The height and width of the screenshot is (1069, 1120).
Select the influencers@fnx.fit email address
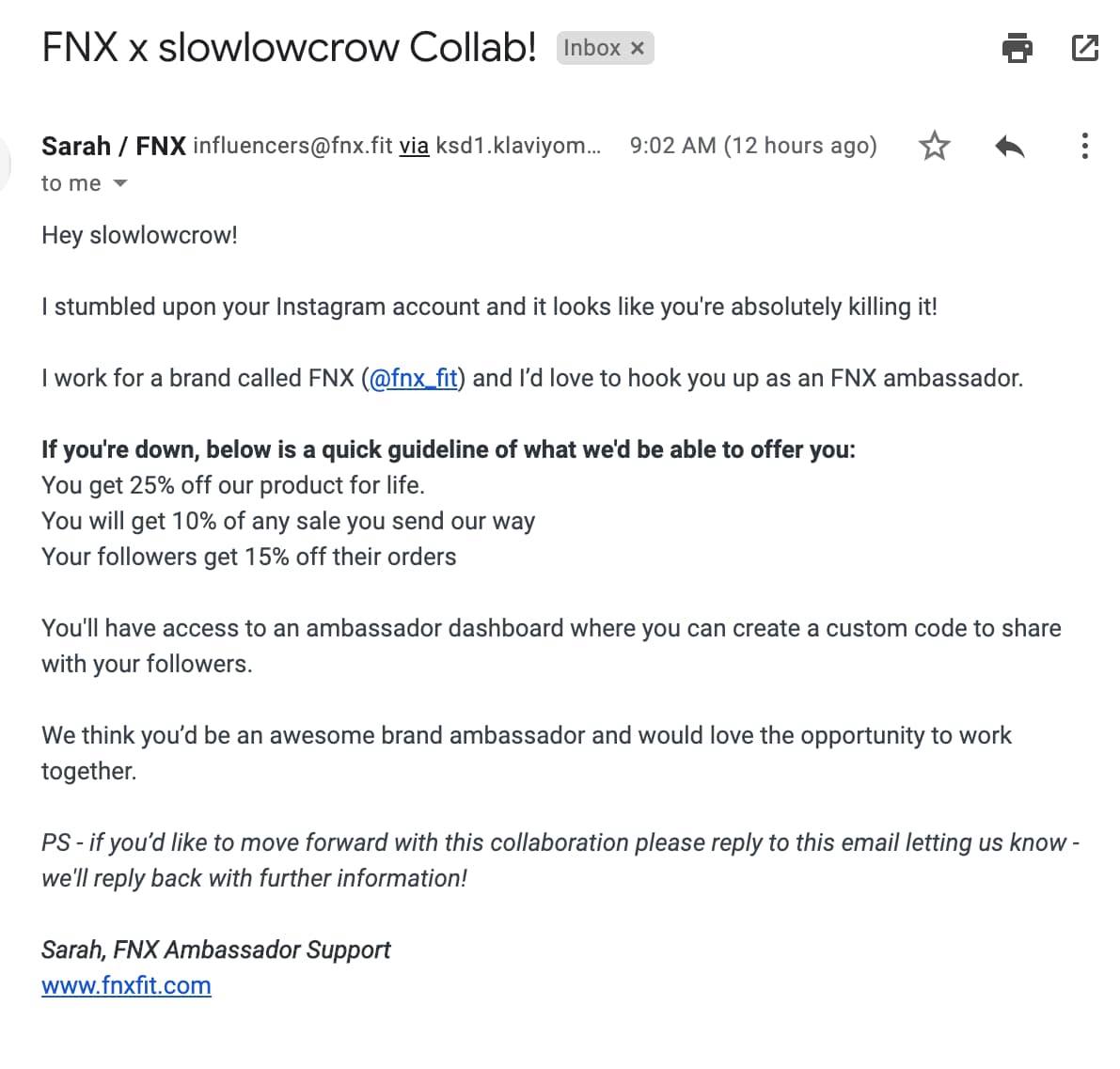click(x=292, y=146)
